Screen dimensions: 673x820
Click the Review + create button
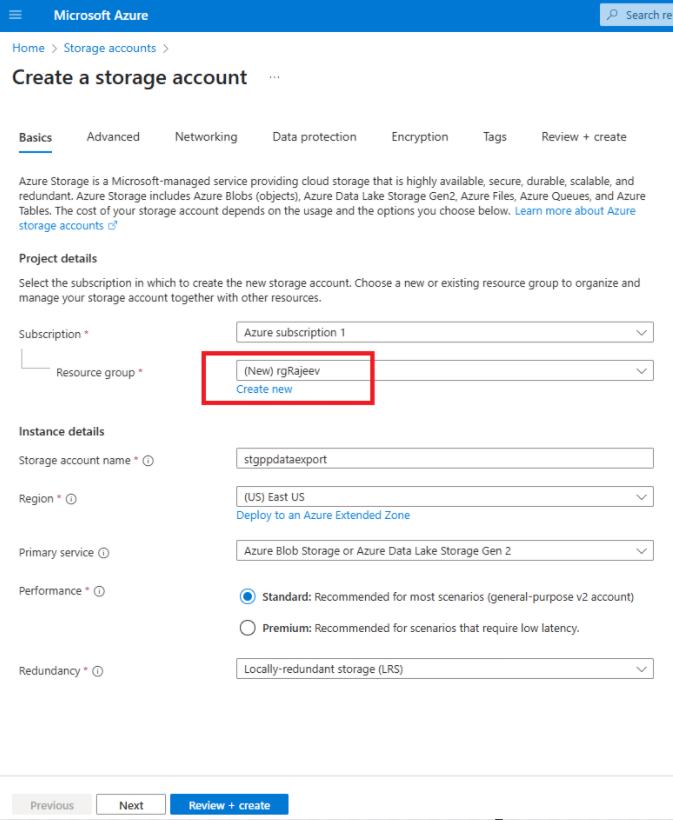coord(229,805)
